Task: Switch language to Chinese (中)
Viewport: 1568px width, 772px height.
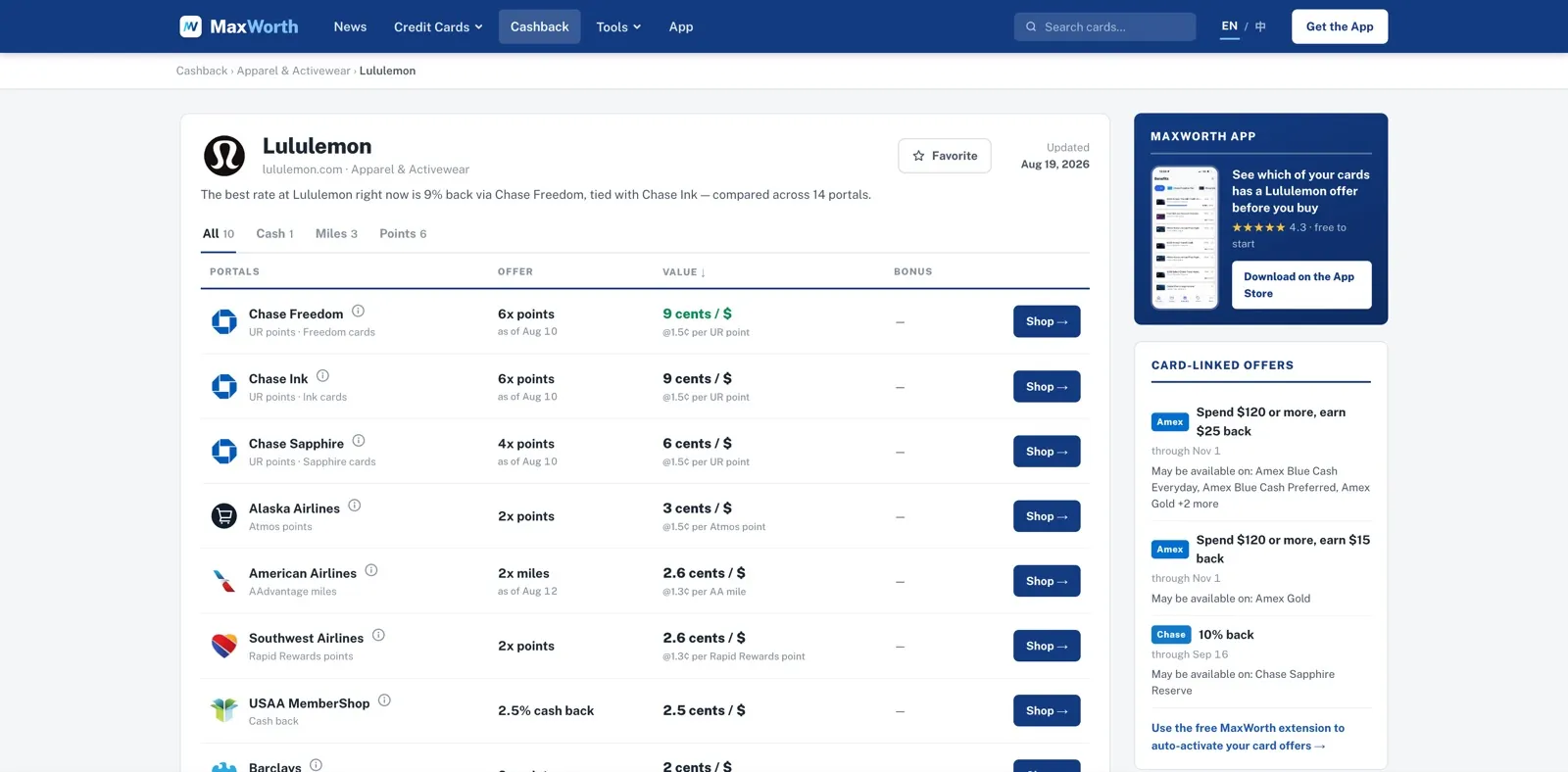Action: [x=1260, y=26]
